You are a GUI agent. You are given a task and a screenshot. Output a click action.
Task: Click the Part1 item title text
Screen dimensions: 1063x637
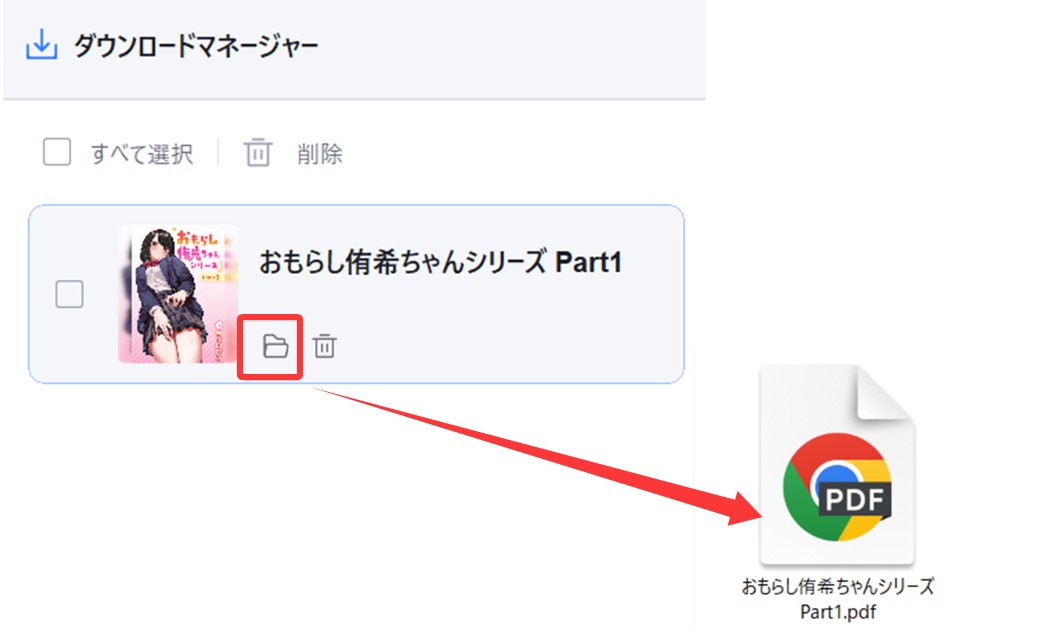point(440,263)
